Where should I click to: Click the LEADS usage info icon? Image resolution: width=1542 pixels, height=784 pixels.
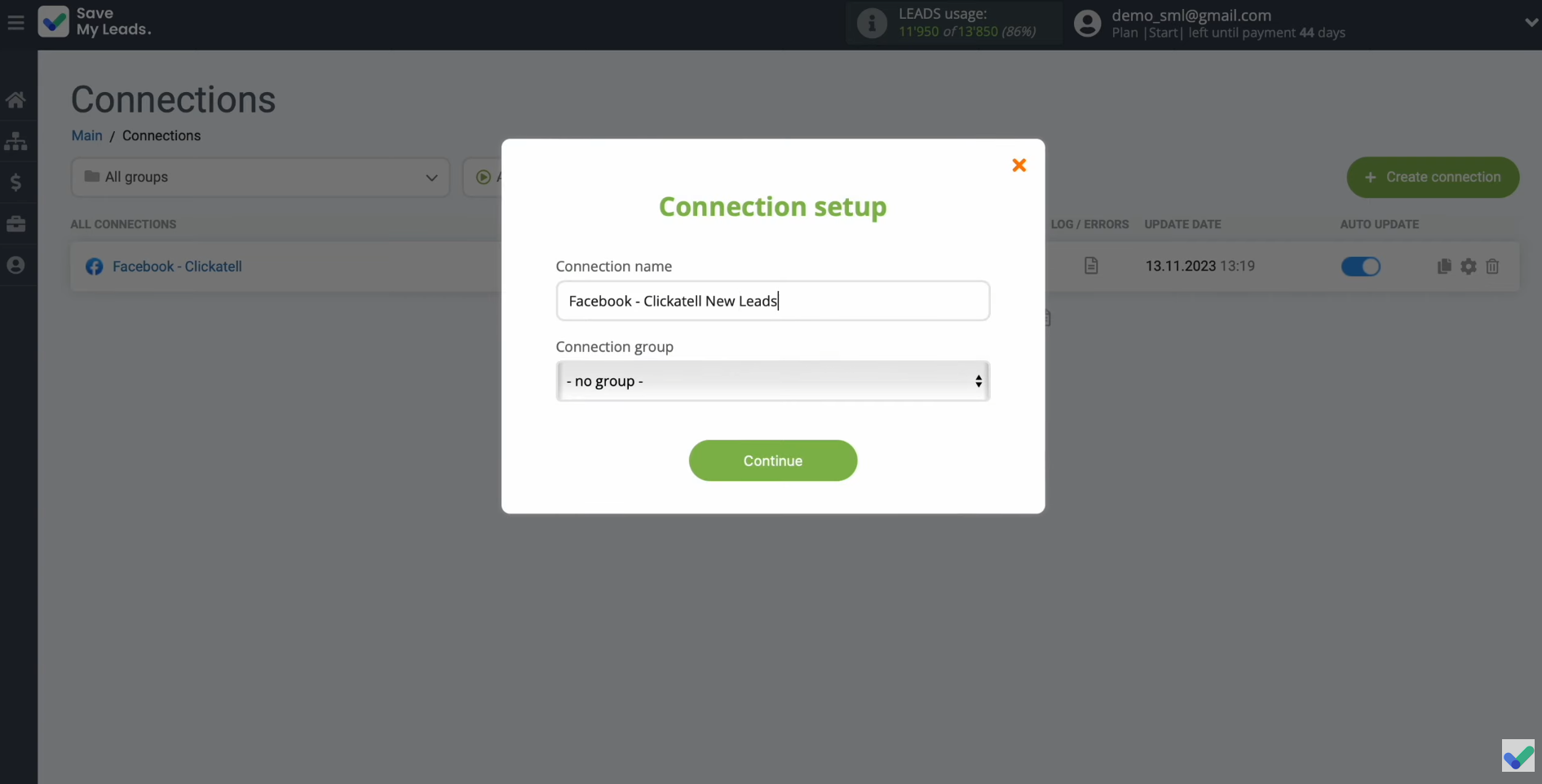[x=872, y=23]
